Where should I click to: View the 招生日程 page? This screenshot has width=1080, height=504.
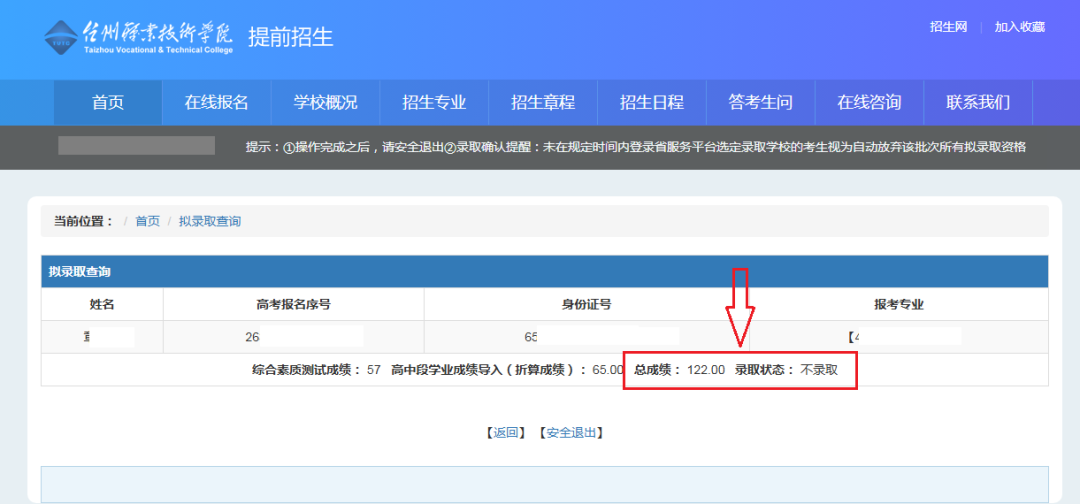coord(652,103)
